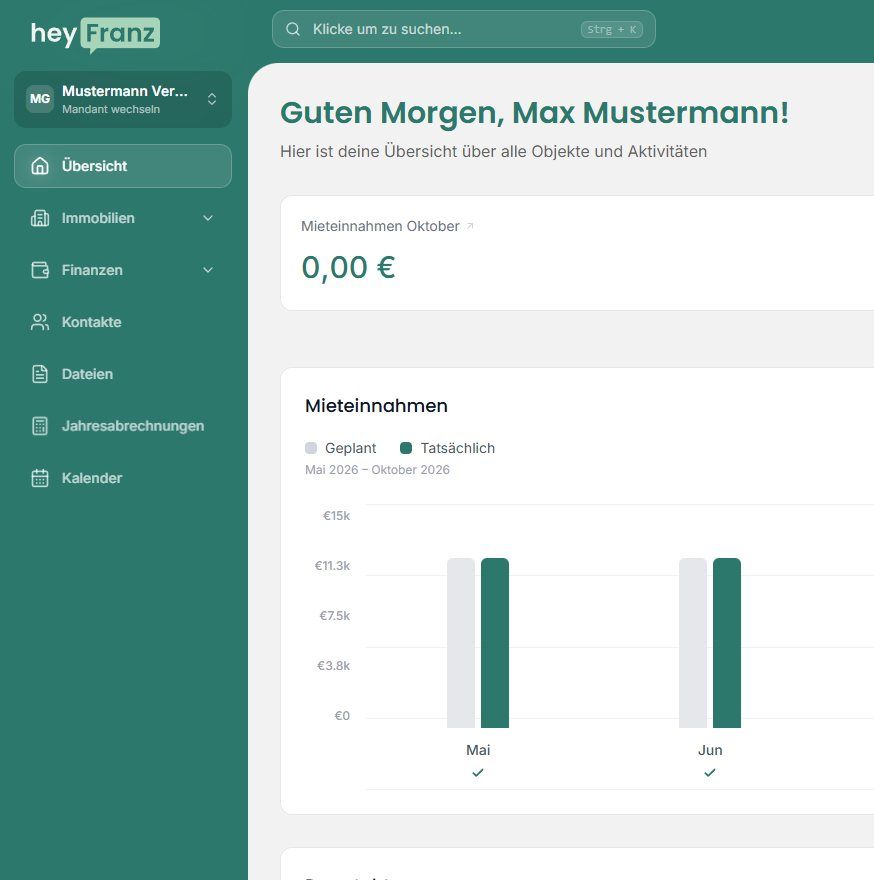Click the checkmark under Jun

(x=710, y=773)
